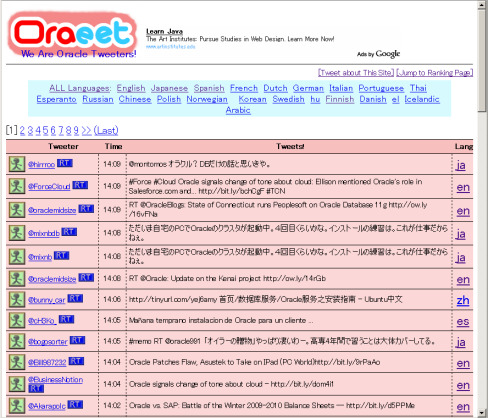Viewport: 488px width, 418px height.
Task: Filter tweets by Arabic
Action: pos(238,110)
